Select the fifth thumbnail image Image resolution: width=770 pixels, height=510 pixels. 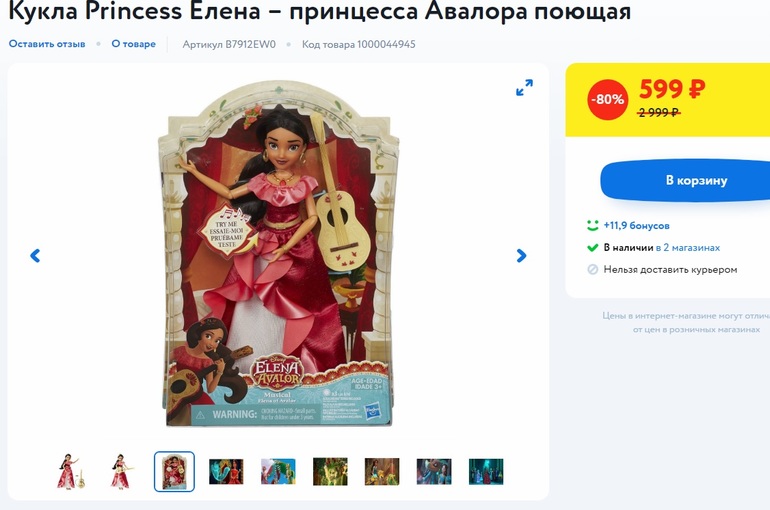coord(278,472)
